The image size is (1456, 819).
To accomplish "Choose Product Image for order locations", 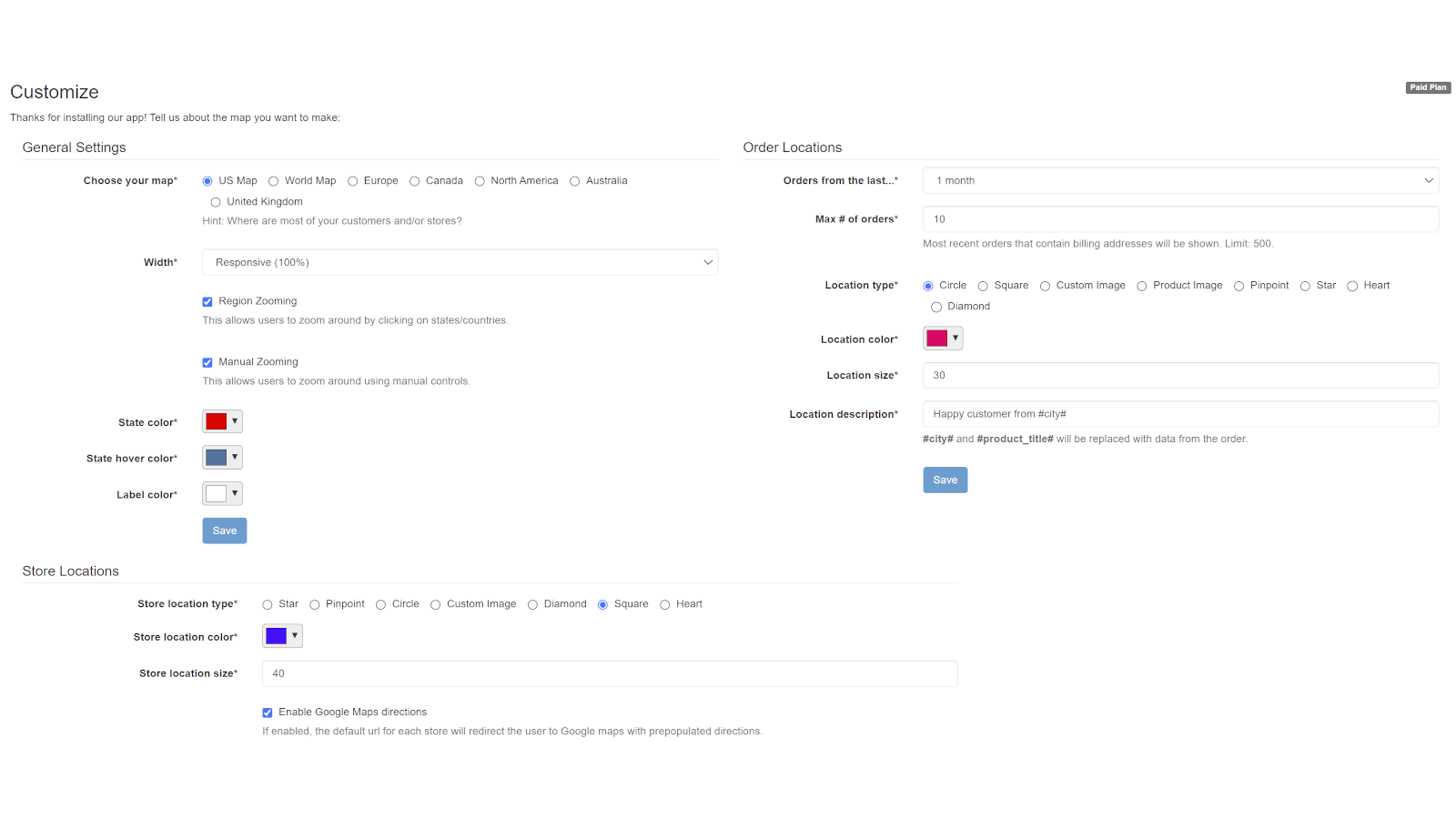I will pos(1142,285).
